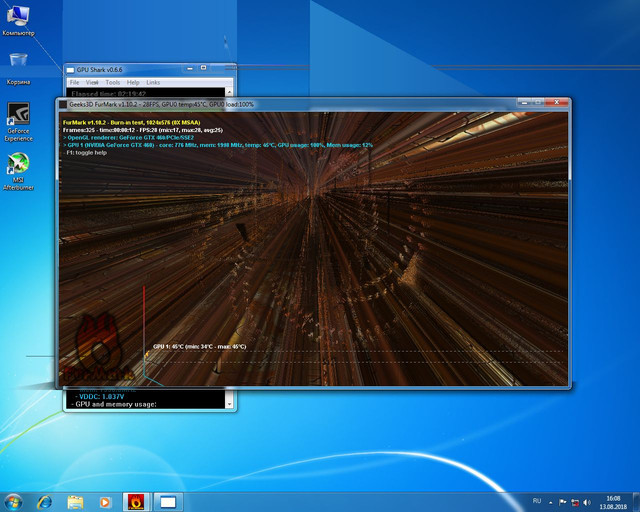Click the FurMark window title bar icon
Screen dimensions: 640x512
tap(63, 105)
